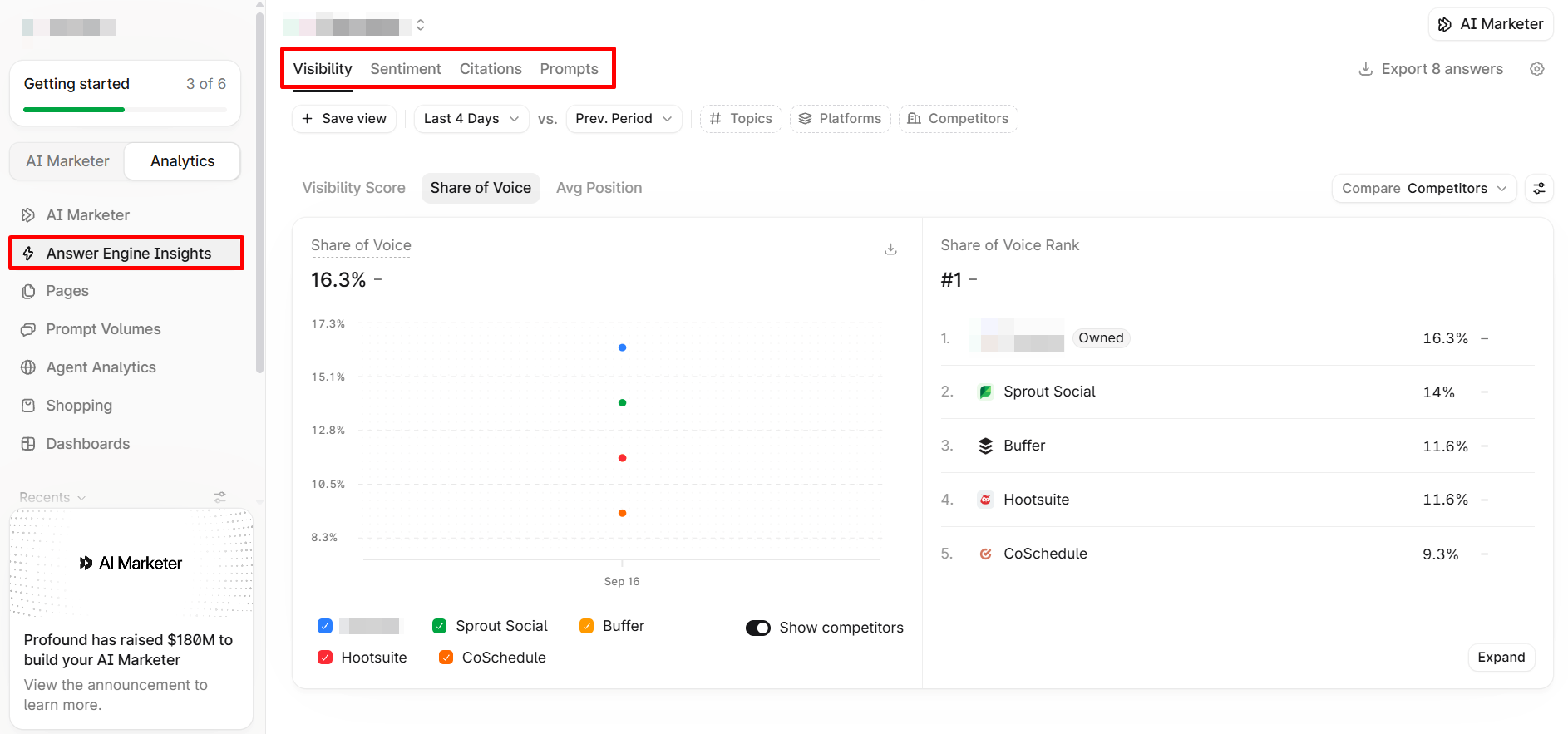Screen dimensions: 1568x734
Task: Open the Last 4 Days date dropdown
Action: click(471, 119)
